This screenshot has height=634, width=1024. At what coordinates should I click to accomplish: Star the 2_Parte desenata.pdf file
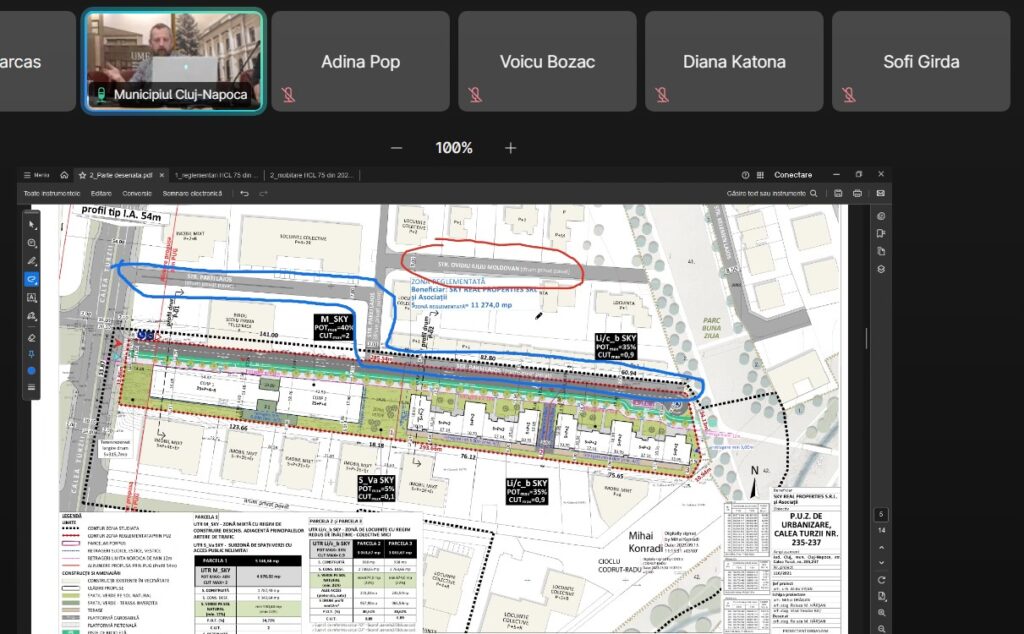[83, 174]
